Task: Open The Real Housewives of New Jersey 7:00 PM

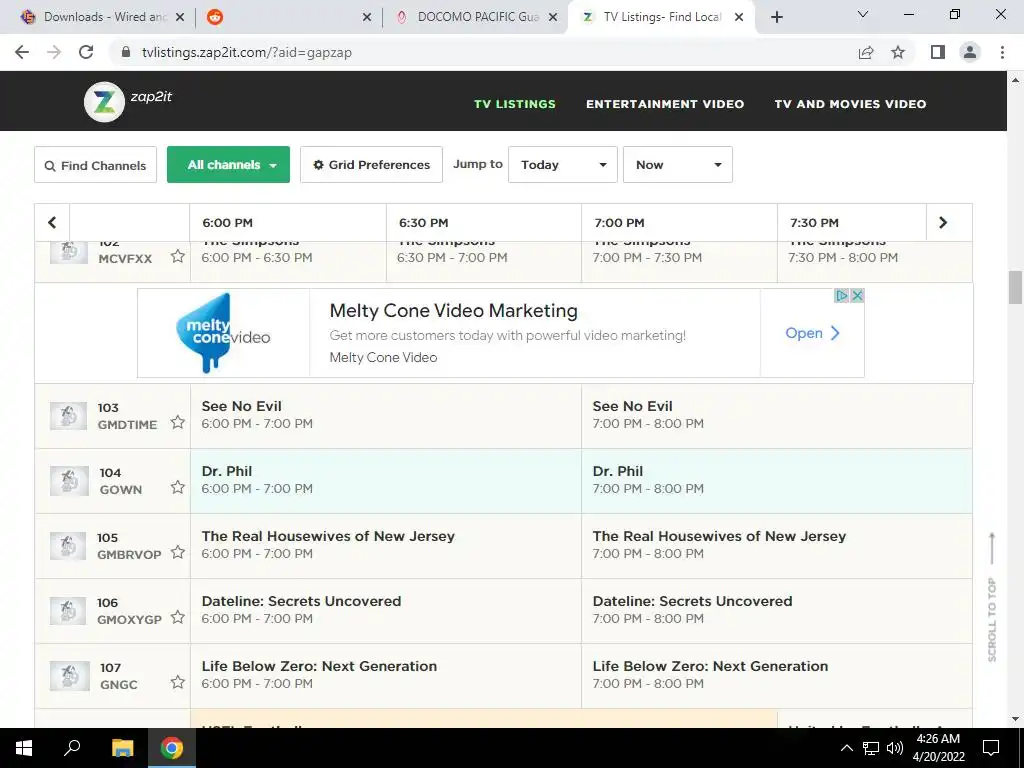Action: point(776,546)
